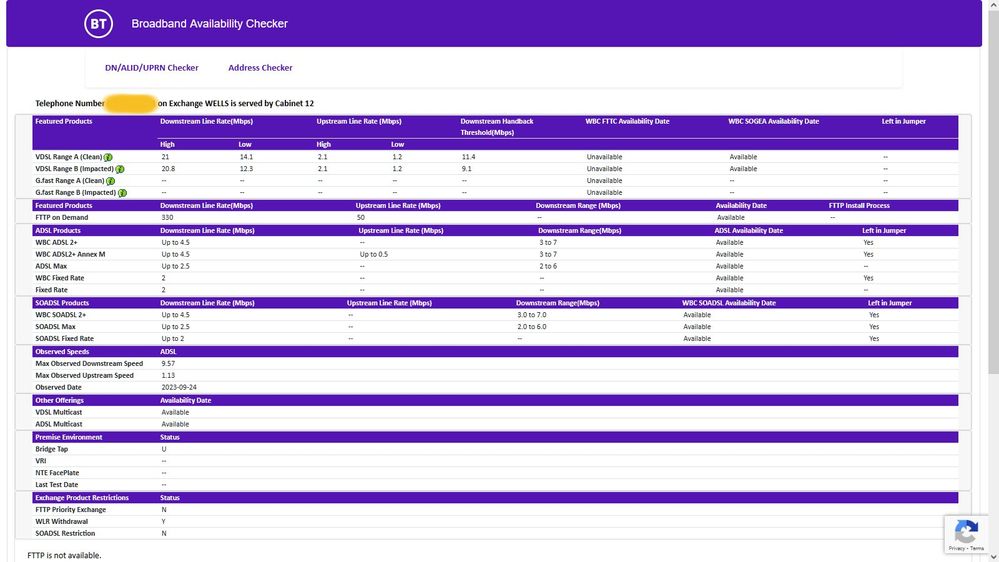Screen dimensions: 999x562
Task: Select the WBC ADSL2+ Annex M row label
Action: click(x=70, y=254)
